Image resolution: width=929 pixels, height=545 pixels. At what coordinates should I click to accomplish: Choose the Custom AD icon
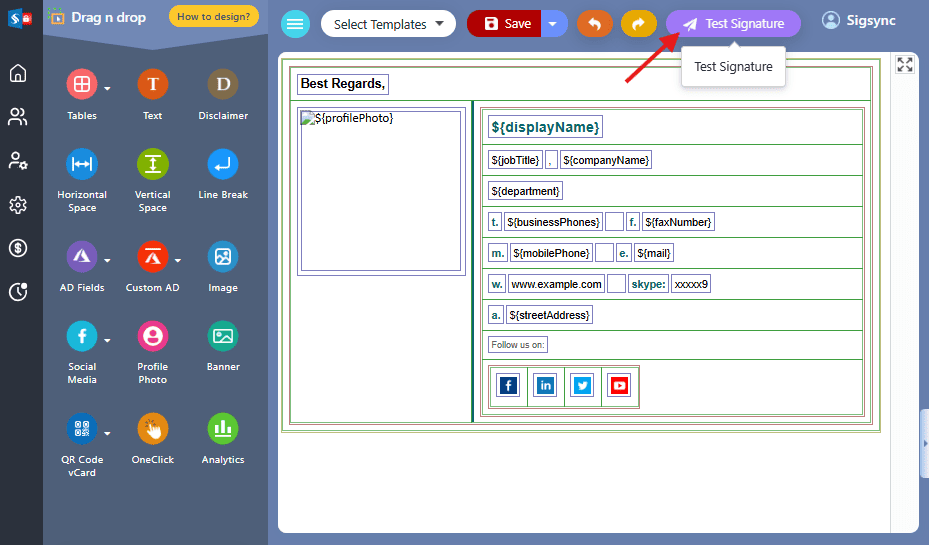152,257
